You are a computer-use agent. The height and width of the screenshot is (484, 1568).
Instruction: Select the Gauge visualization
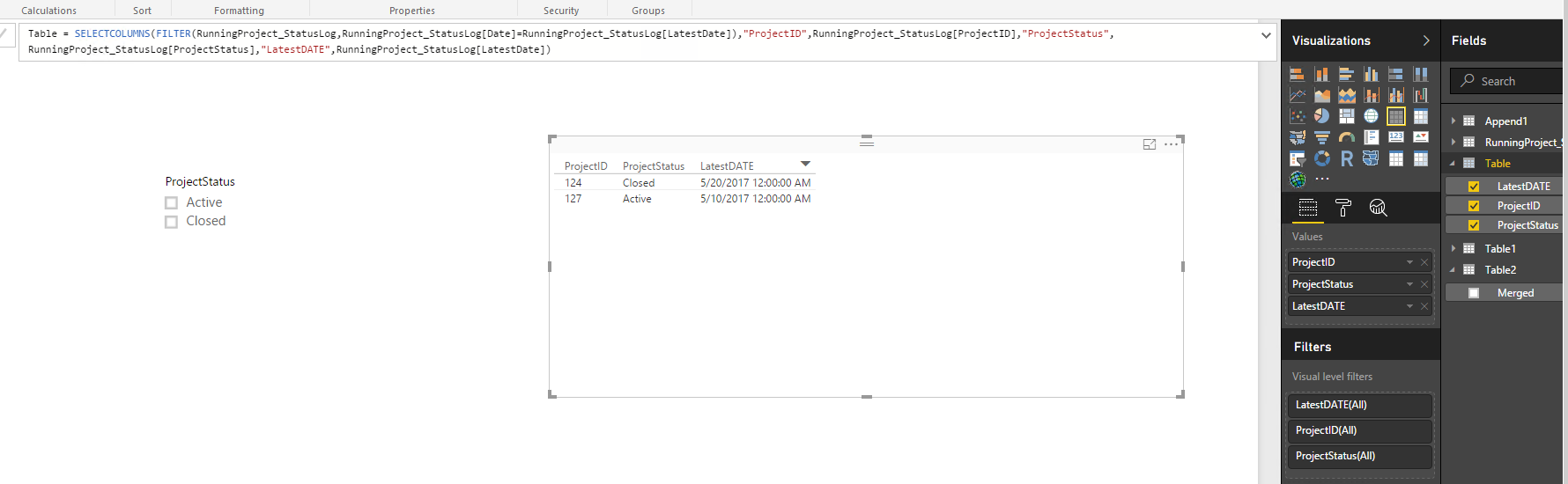pyautogui.click(x=1347, y=137)
